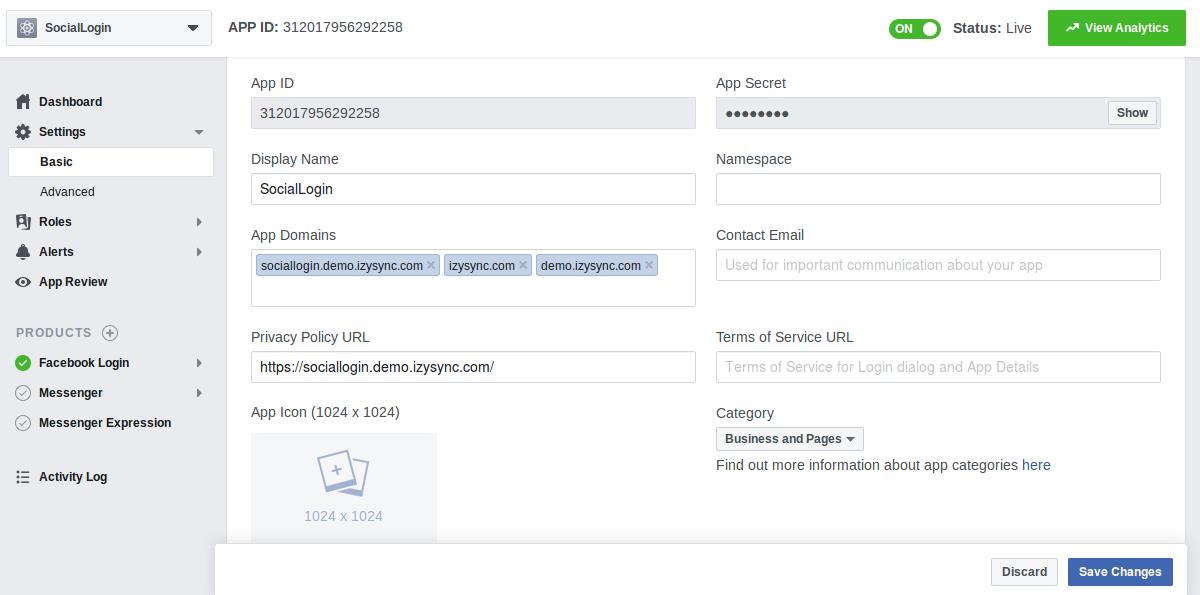The image size is (1200, 595).
Task: Click the Alerts bell icon
Action: 23,252
